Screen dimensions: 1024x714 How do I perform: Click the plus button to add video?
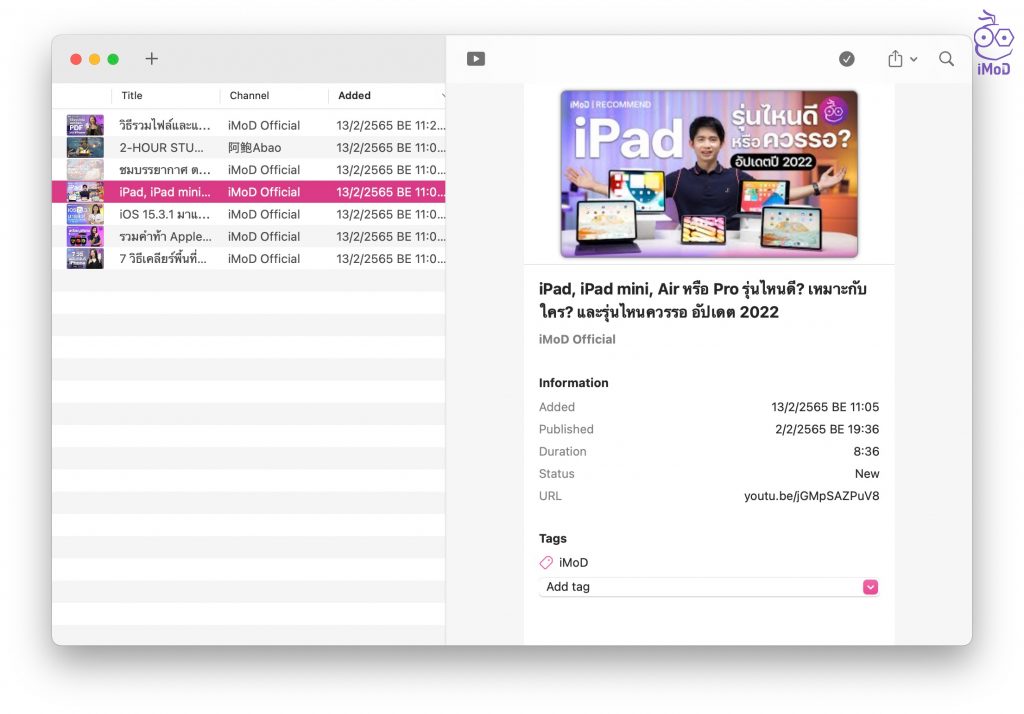(x=152, y=59)
